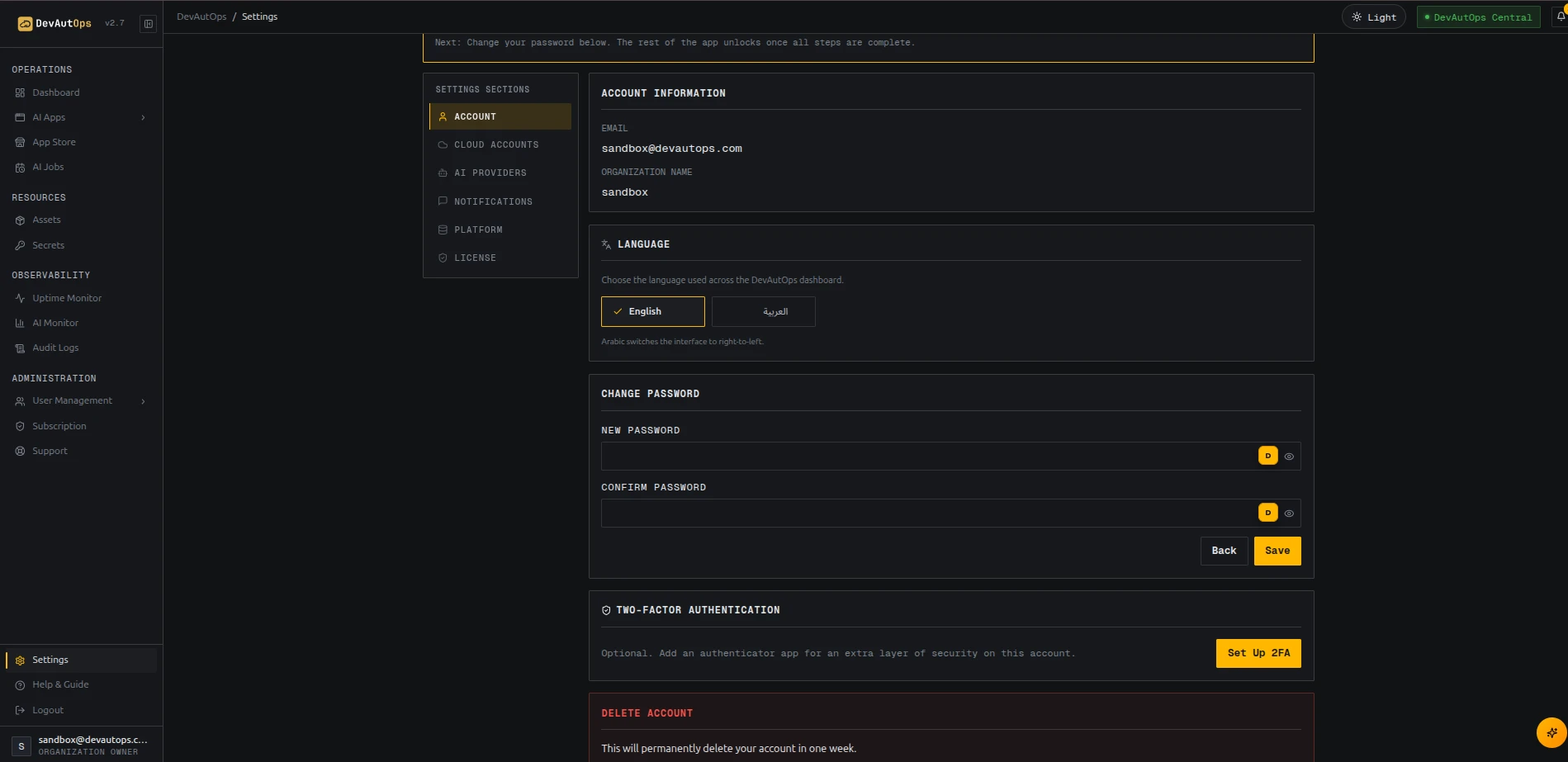
Task: Select the Arabic language option
Action: [764, 311]
